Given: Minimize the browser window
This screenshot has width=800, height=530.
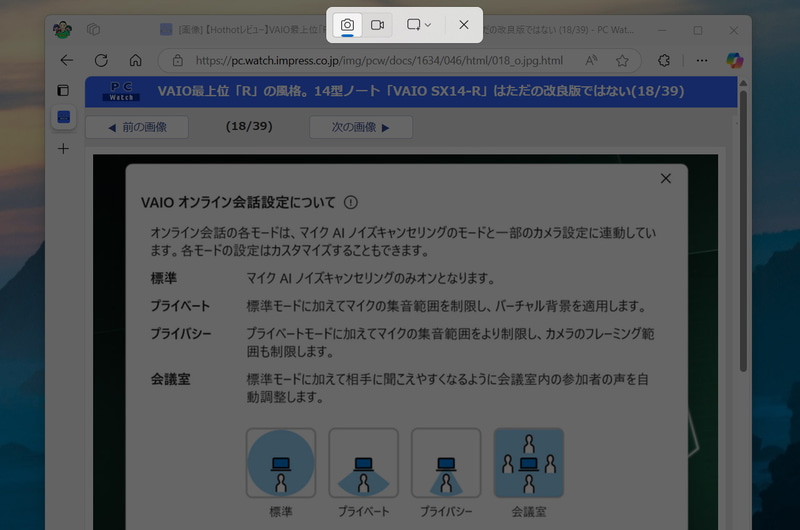Looking at the screenshot, I should (662, 30).
